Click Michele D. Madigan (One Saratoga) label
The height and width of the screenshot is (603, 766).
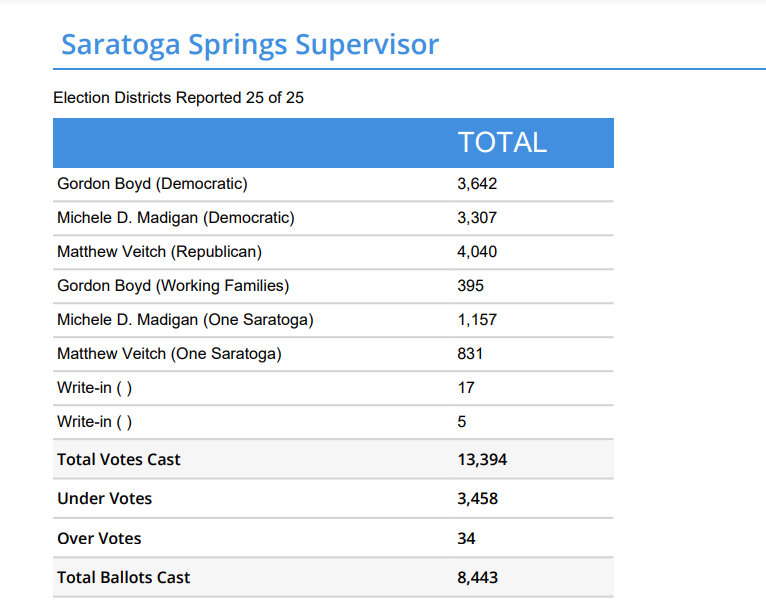point(185,320)
